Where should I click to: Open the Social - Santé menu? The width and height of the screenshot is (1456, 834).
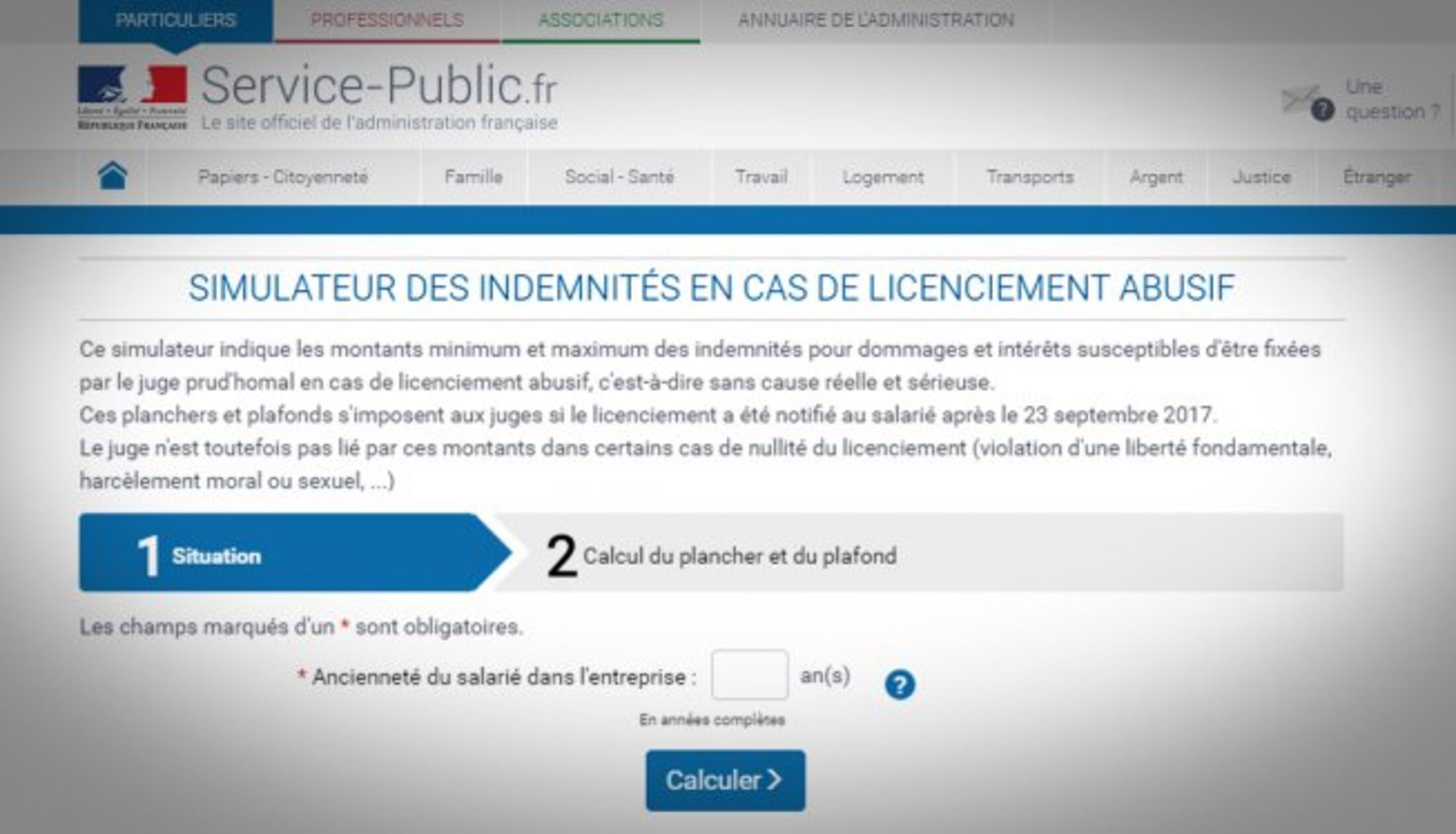pos(619,177)
